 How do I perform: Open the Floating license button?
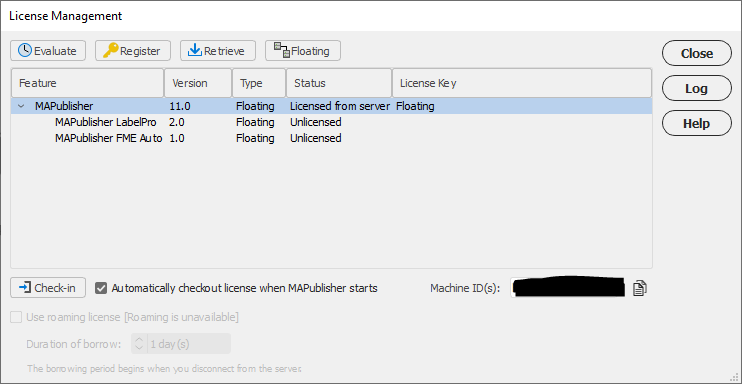pyautogui.click(x=303, y=51)
